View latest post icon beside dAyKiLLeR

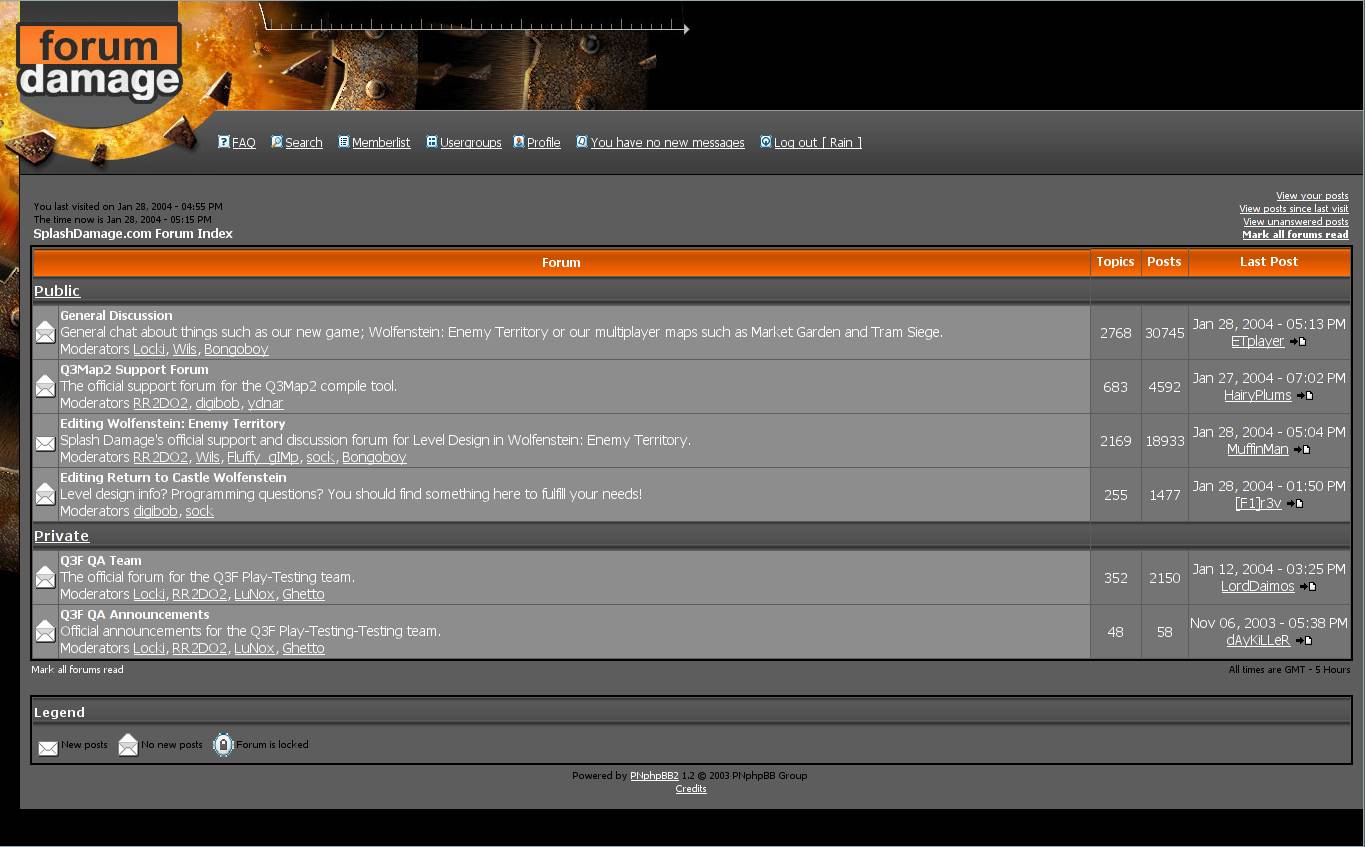coord(1304,641)
